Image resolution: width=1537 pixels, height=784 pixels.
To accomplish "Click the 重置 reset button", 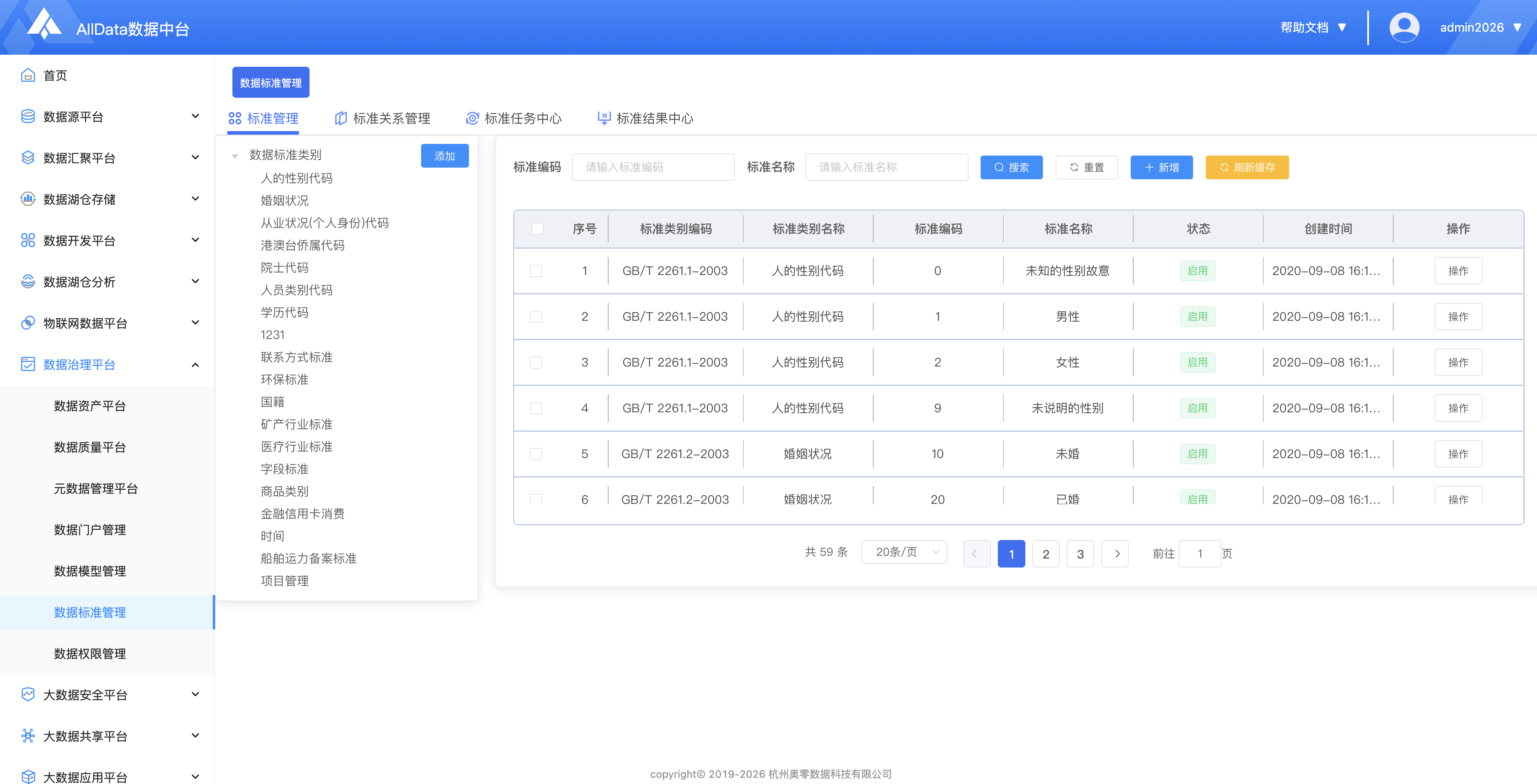I will 1086,168.
